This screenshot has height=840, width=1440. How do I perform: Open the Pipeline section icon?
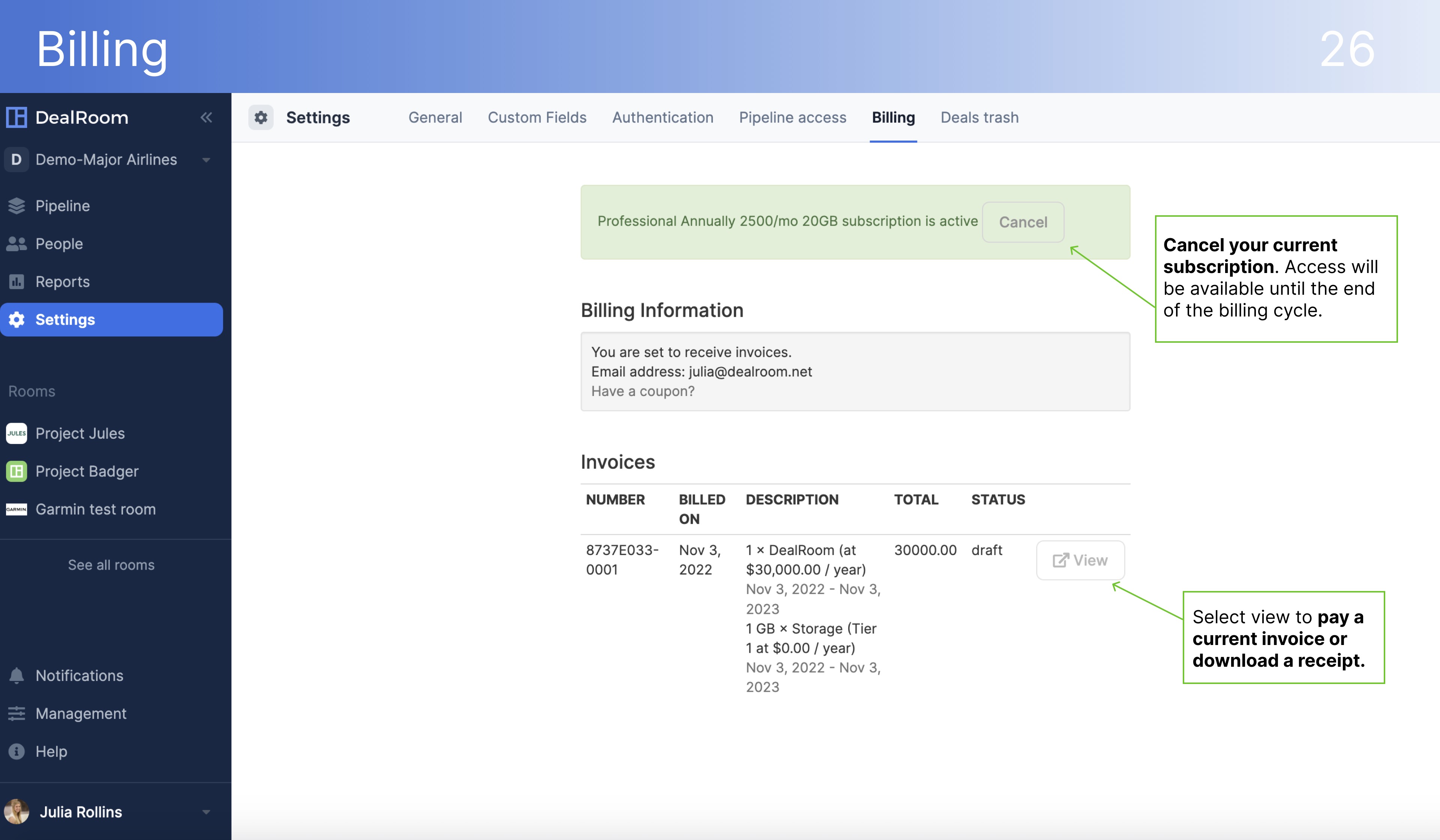point(17,206)
